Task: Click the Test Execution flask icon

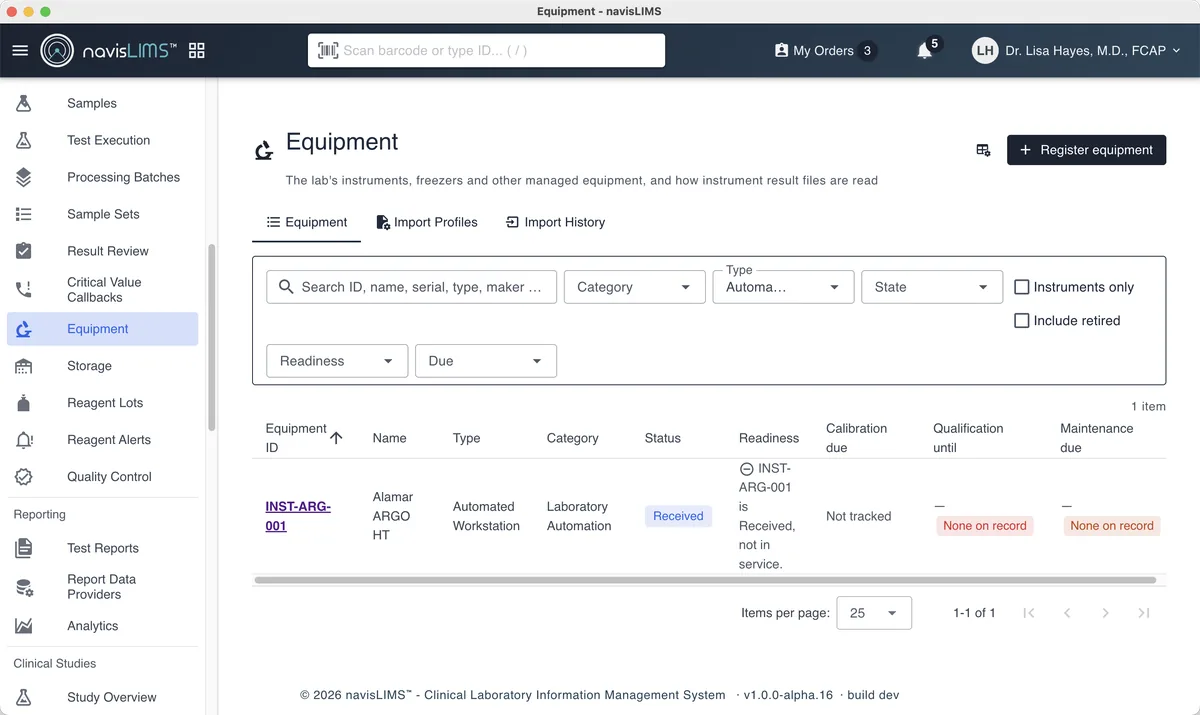Action: coord(24,140)
